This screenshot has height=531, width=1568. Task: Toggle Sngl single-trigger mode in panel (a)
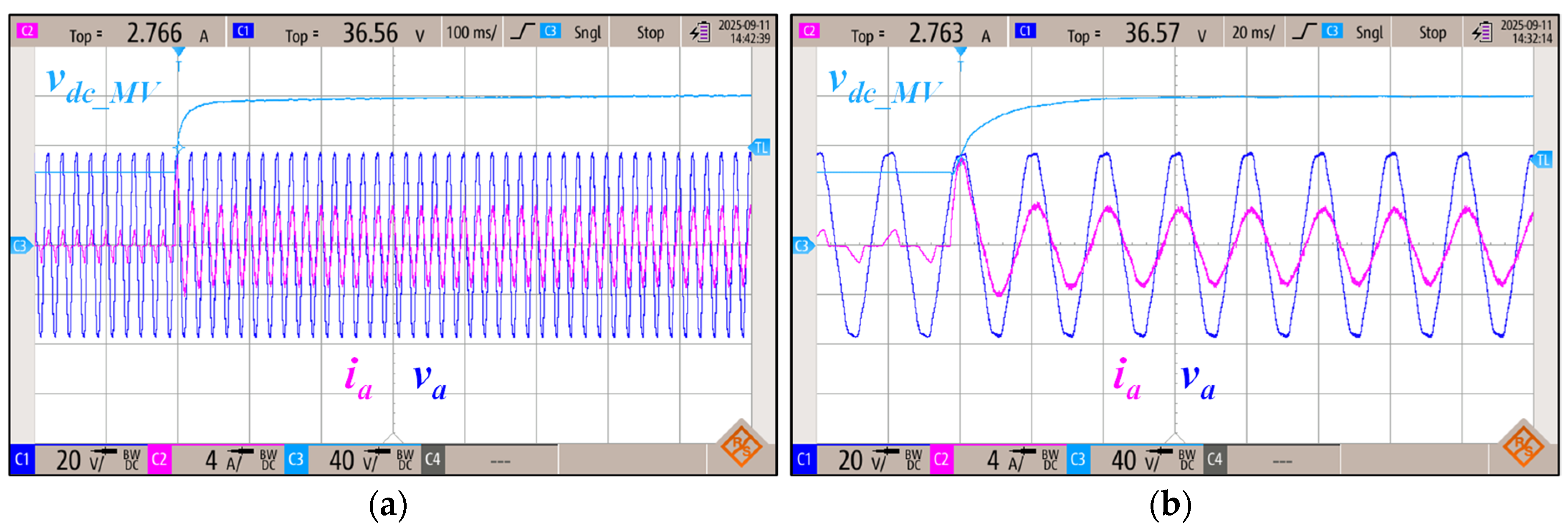(x=587, y=33)
